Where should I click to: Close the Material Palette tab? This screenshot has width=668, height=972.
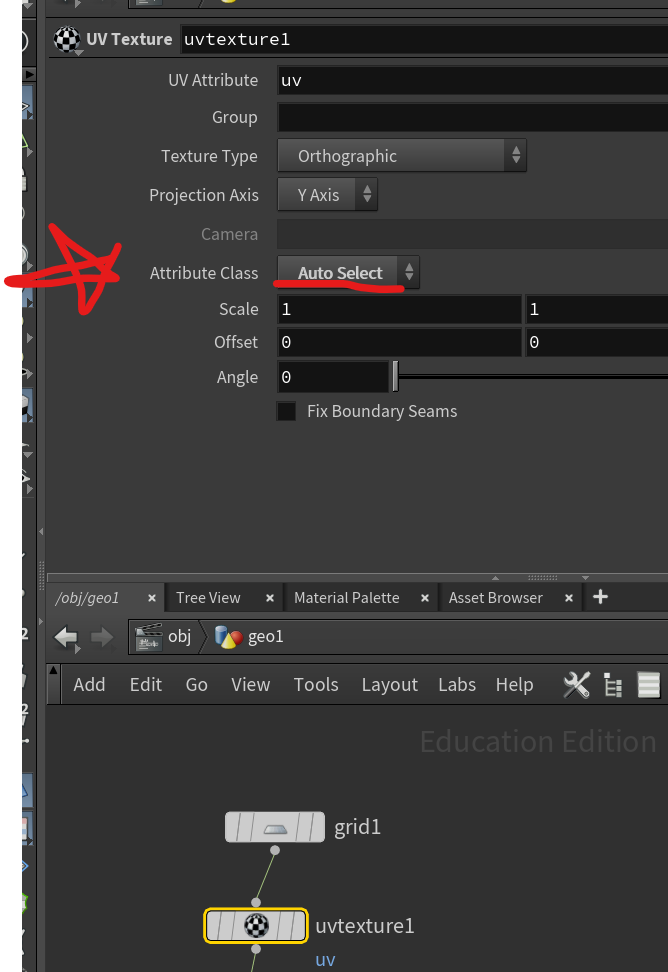click(424, 598)
